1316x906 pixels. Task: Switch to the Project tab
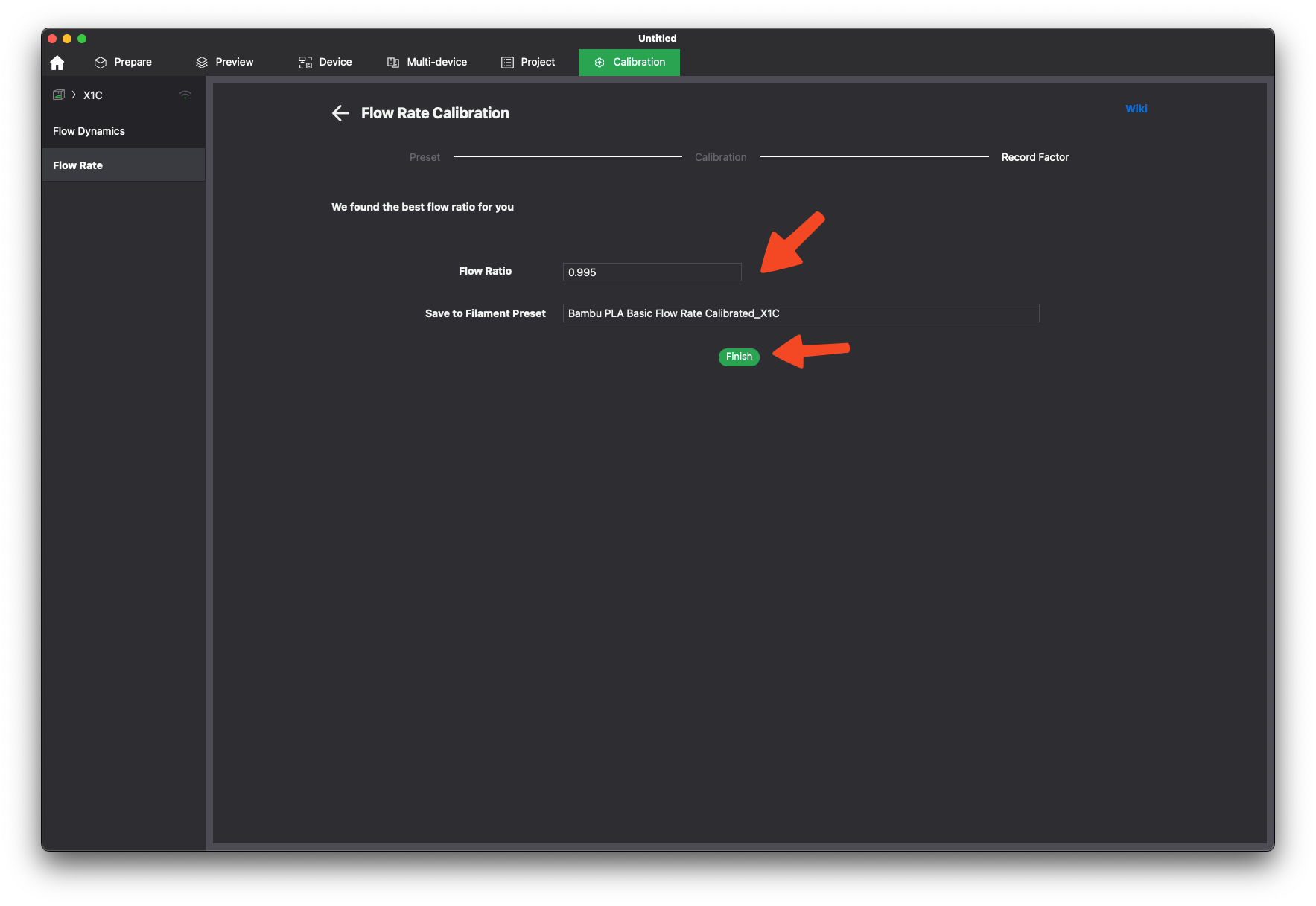click(x=528, y=62)
